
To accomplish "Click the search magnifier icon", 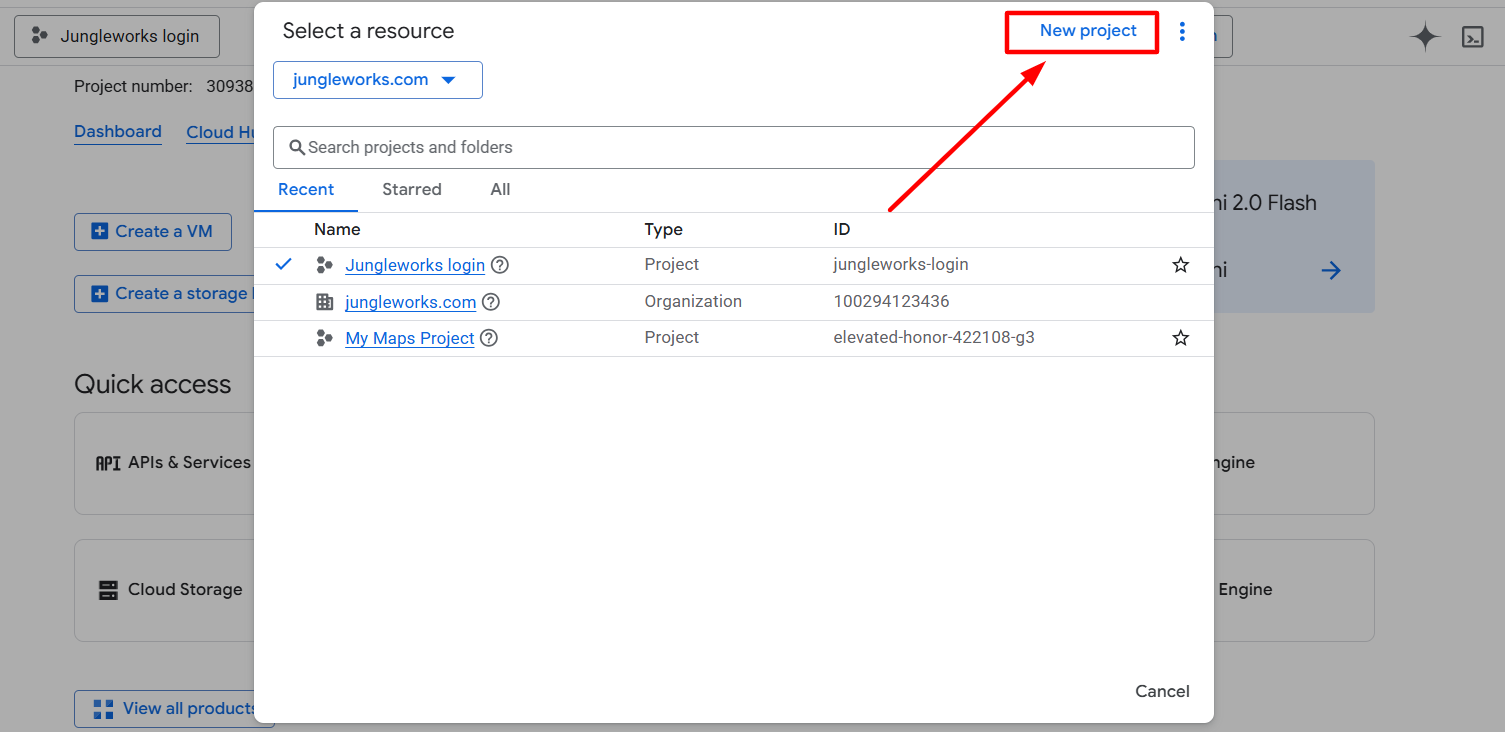I will point(297,147).
